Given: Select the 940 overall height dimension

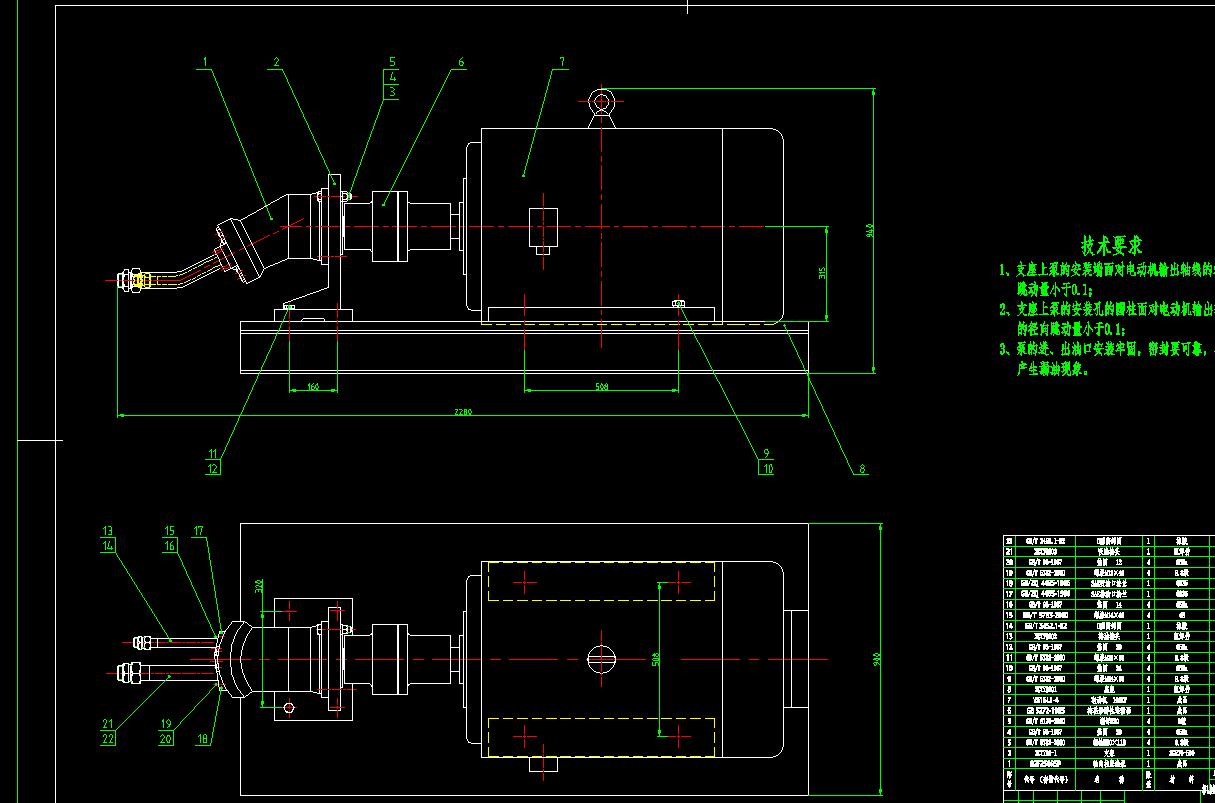Looking at the screenshot, I should click(869, 230).
